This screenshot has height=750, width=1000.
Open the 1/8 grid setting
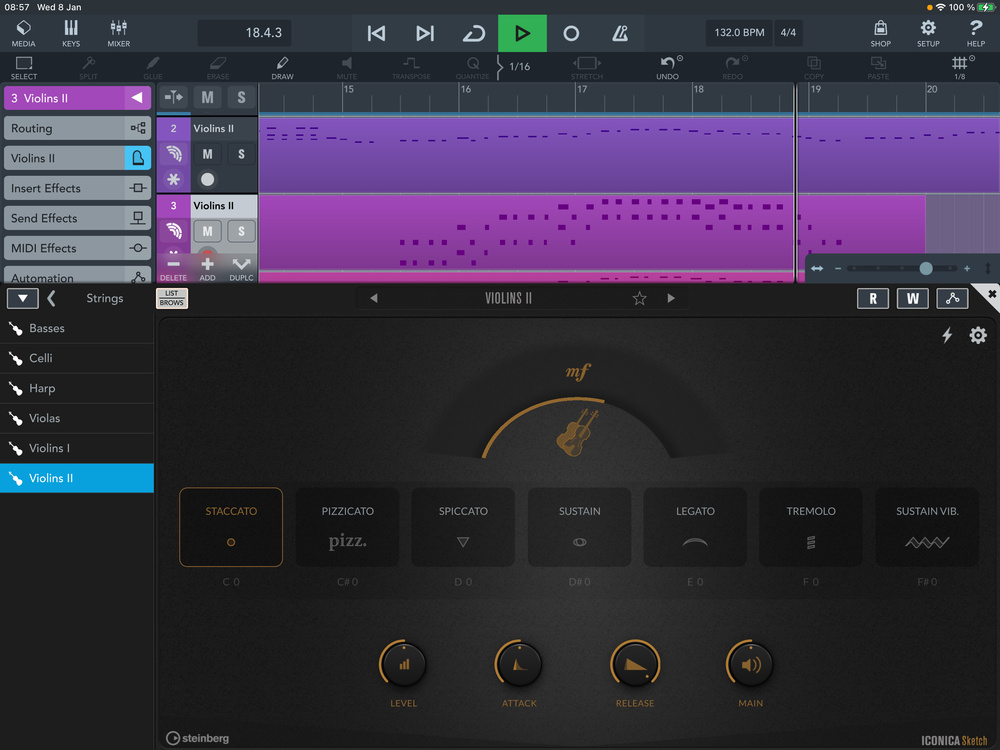(960, 68)
